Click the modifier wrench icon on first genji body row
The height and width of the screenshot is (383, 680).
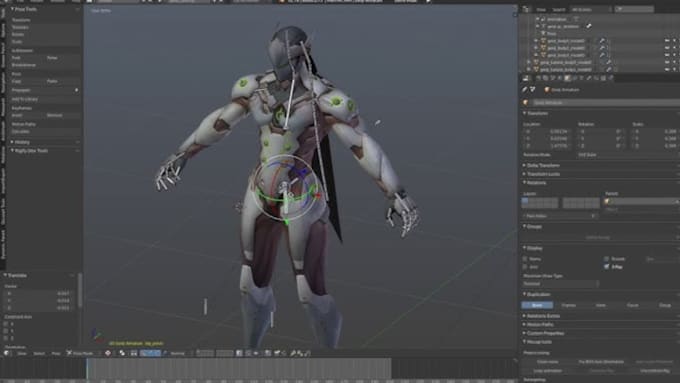coord(602,41)
